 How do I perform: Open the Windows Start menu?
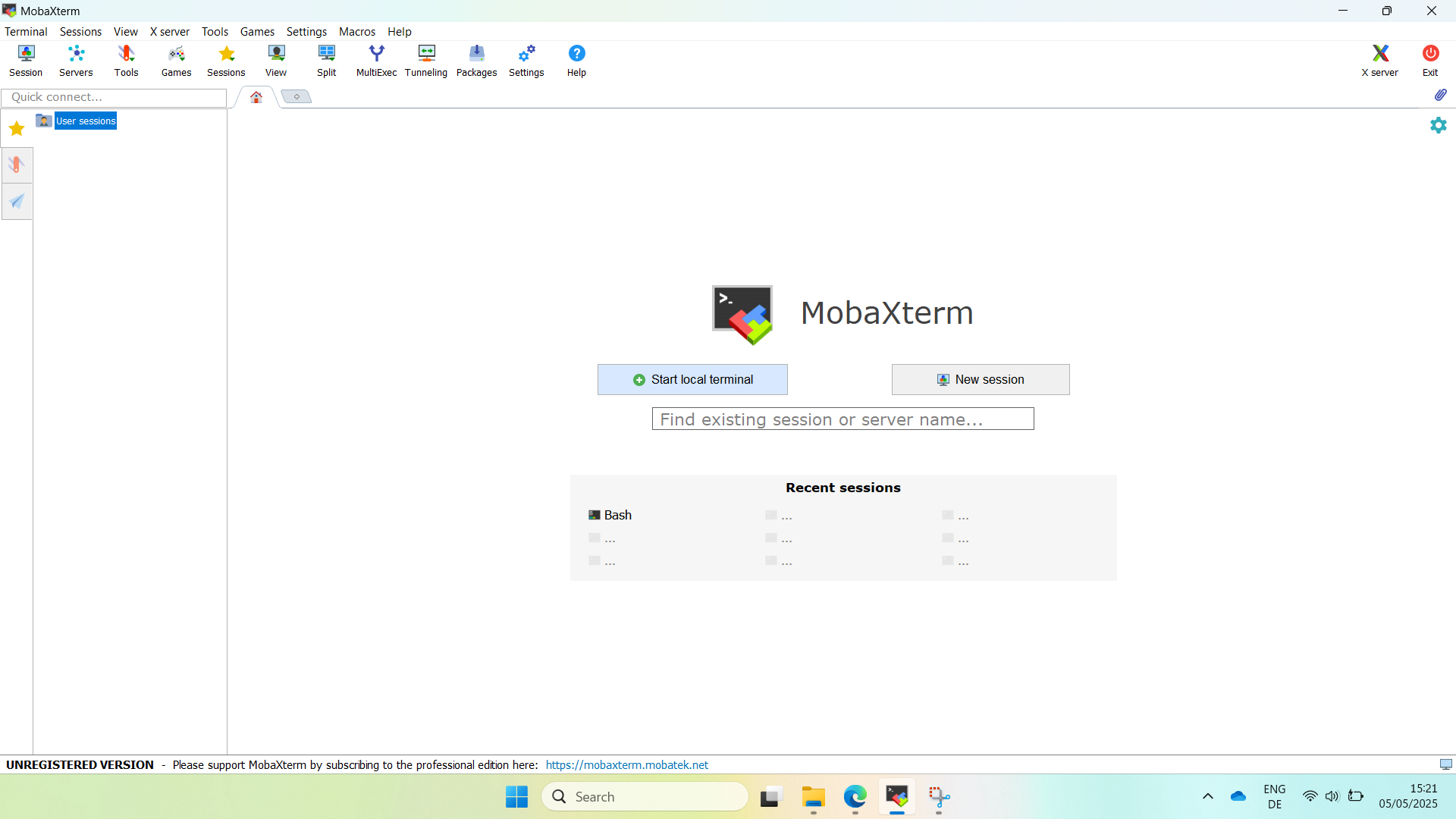coord(516,796)
